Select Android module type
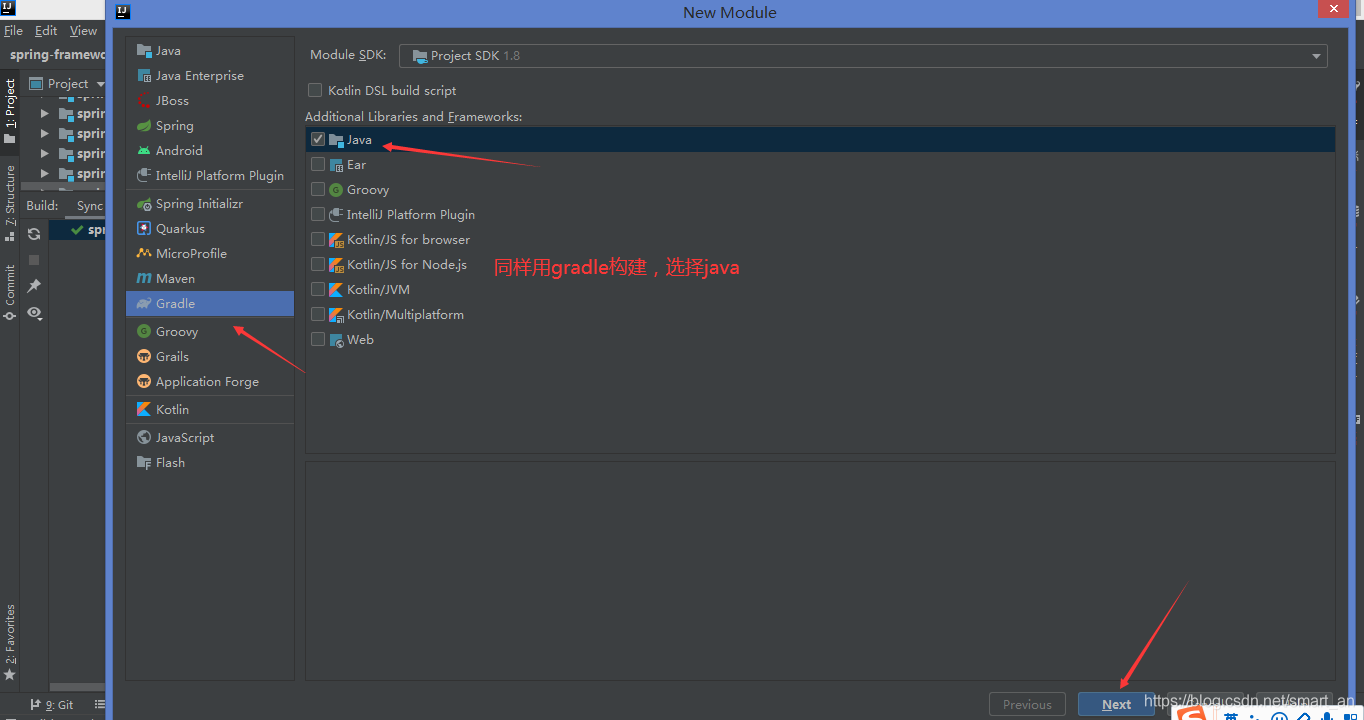 click(210, 150)
